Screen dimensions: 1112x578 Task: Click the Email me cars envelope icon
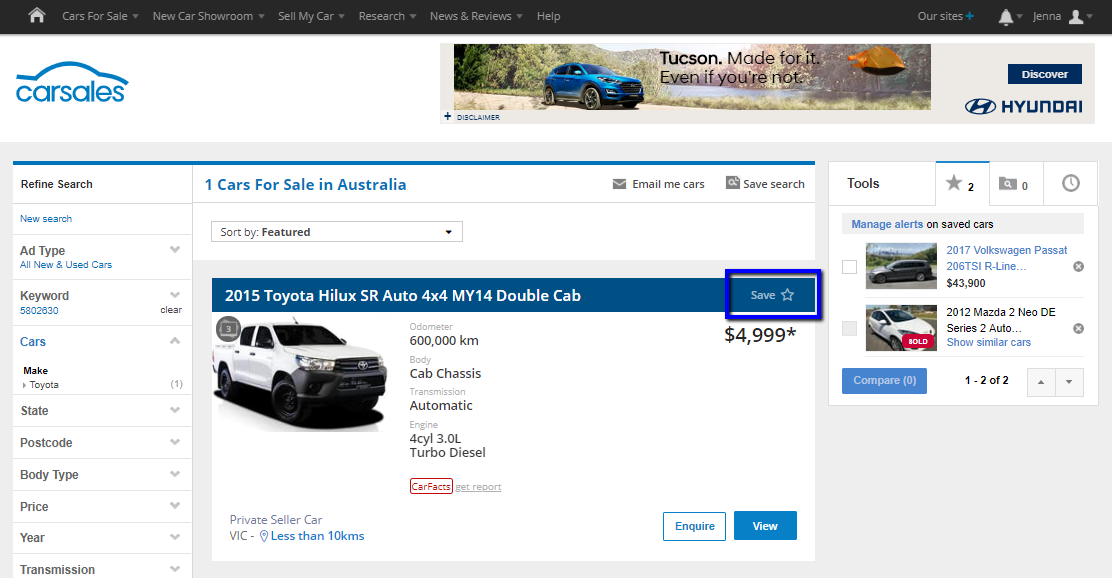[x=619, y=184]
